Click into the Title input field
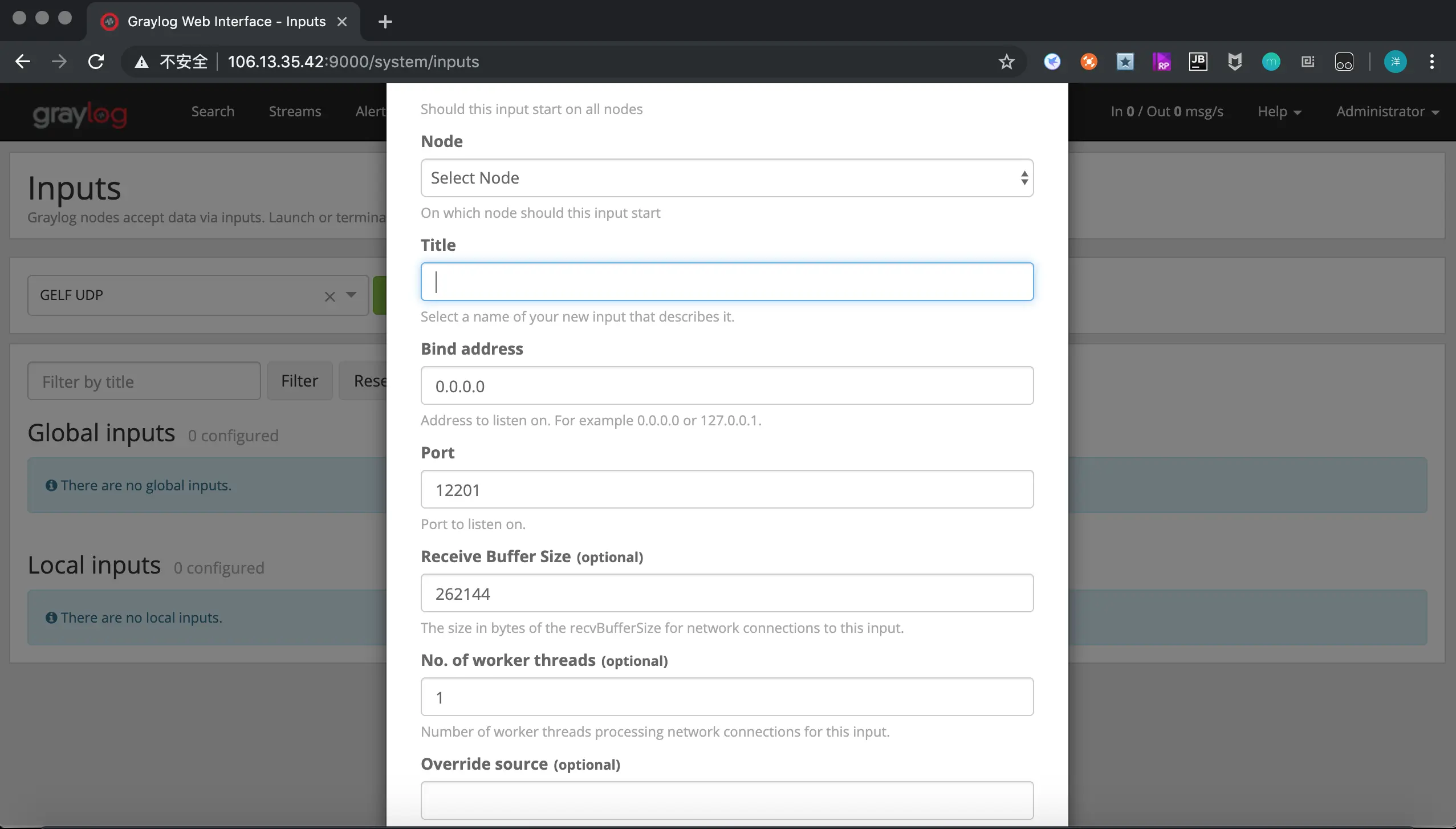The height and width of the screenshot is (829, 1456). click(726, 282)
